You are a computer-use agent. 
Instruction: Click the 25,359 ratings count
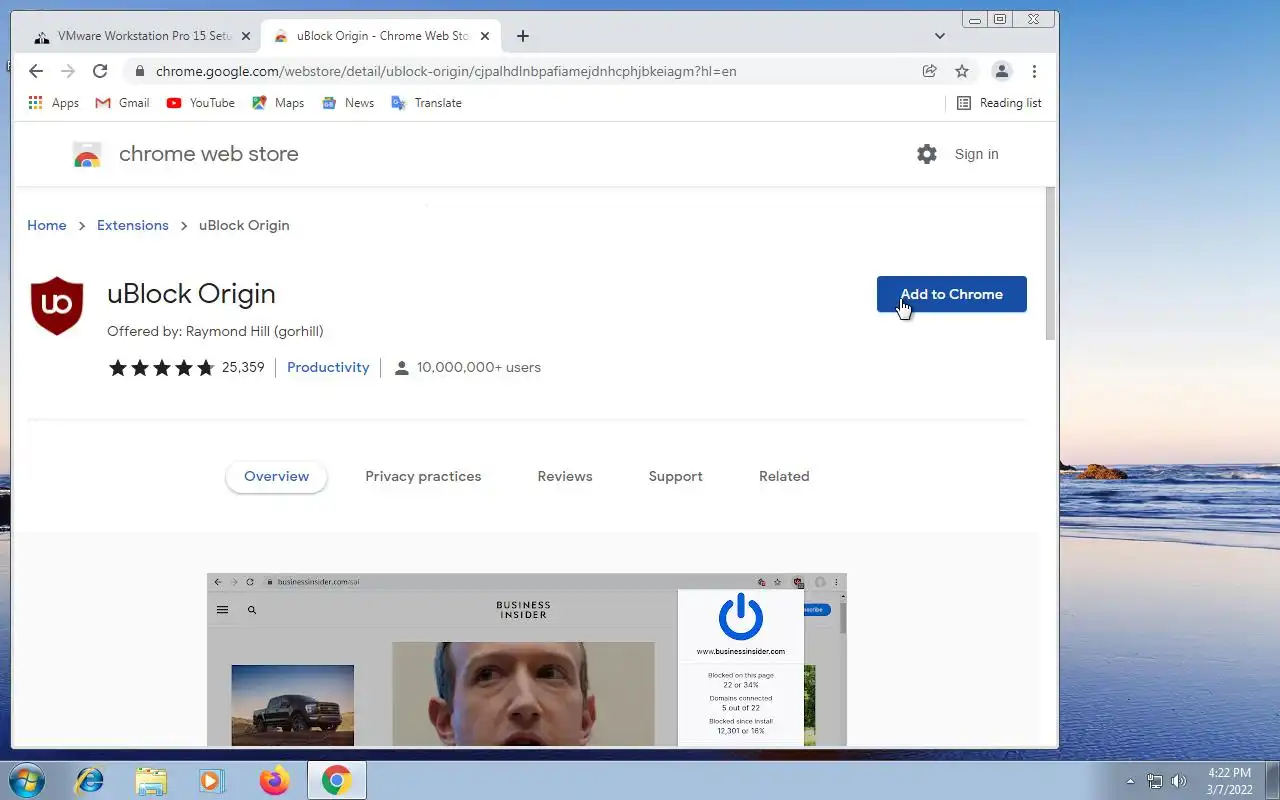243,368
